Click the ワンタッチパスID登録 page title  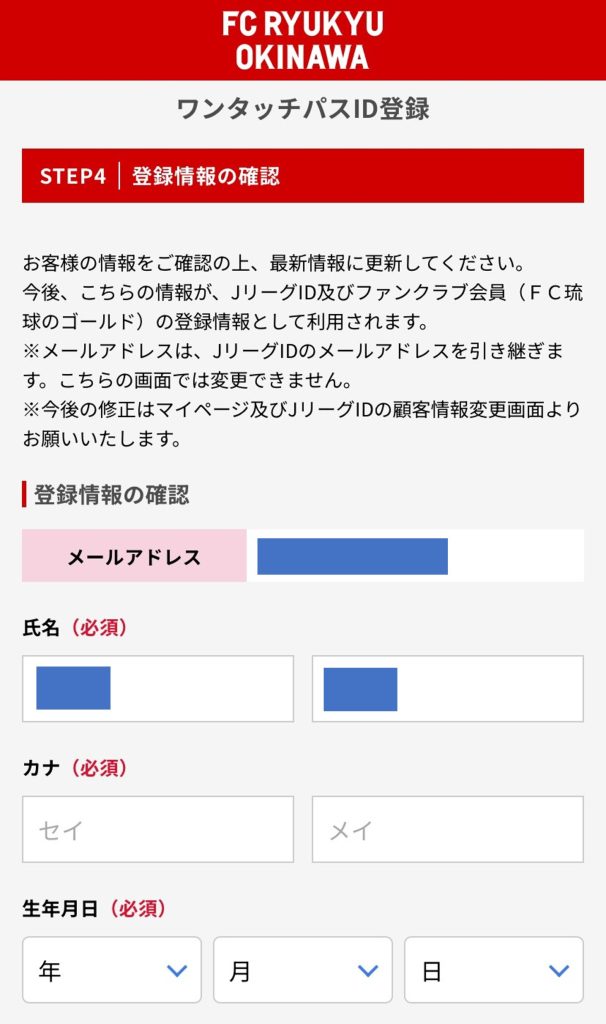click(302, 109)
